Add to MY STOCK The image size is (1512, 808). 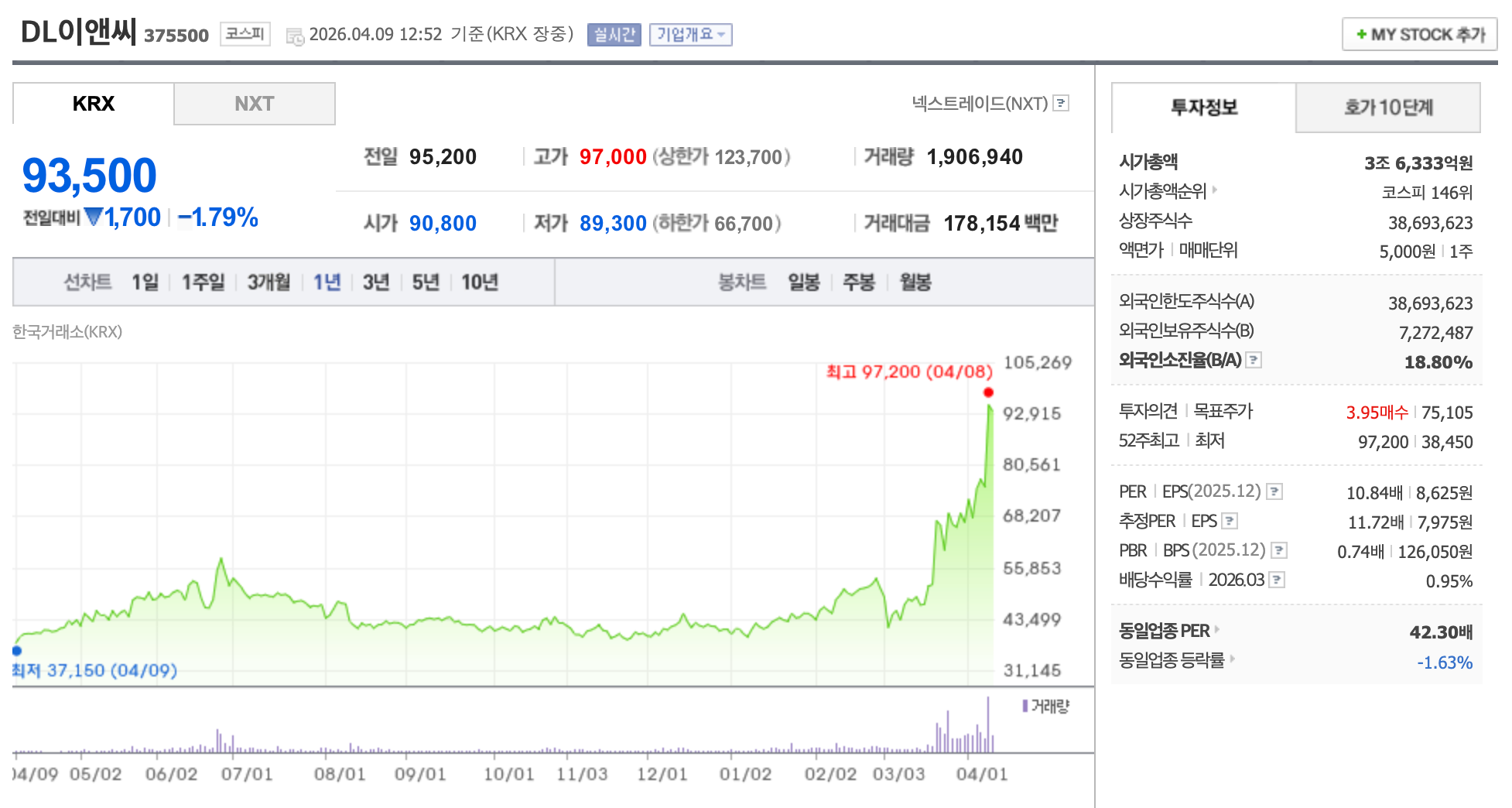[1420, 35]
